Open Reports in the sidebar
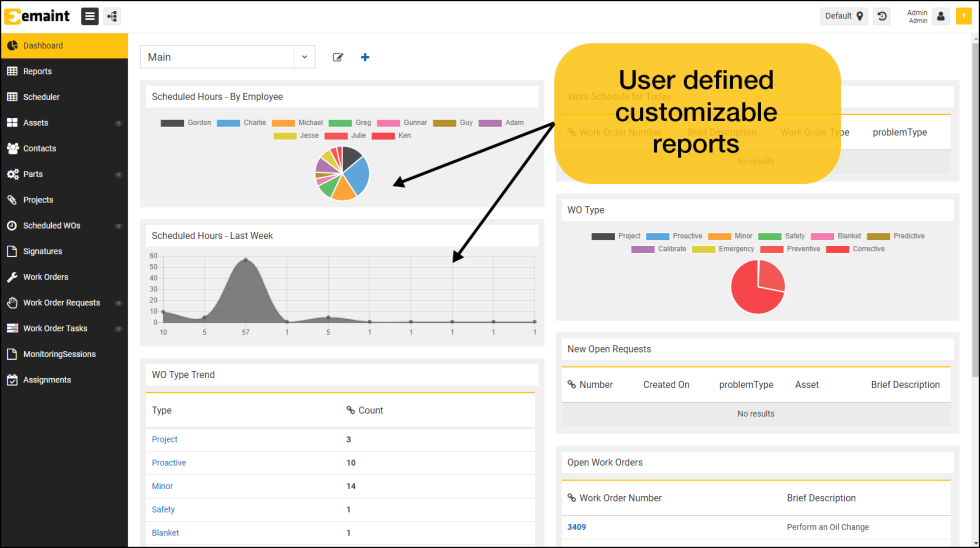The height and width of the screenshot is (548, 980). [x=37, y=71]
